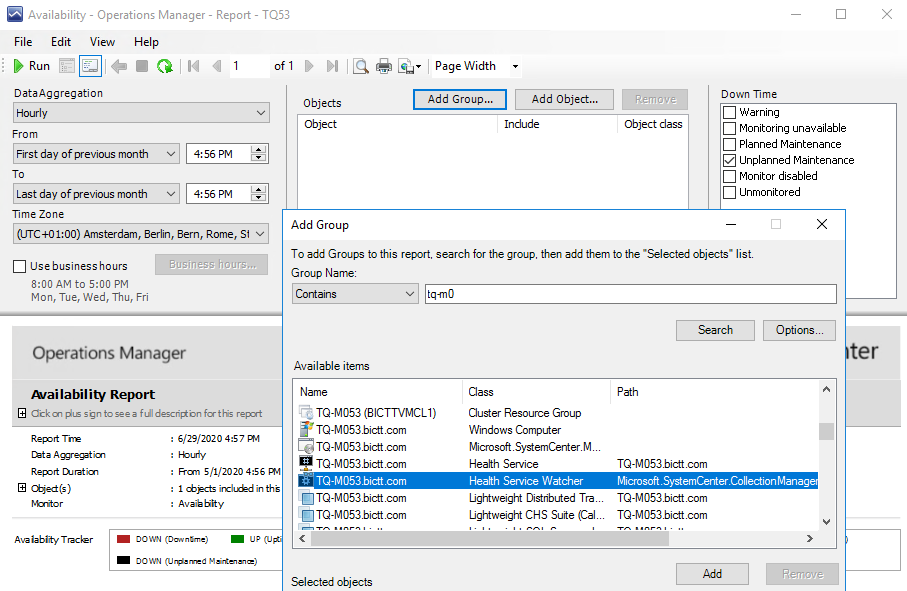Viewport: 907px width, 591px height.
Task: Check Planned Maintenance option
Action: (729, 144)
